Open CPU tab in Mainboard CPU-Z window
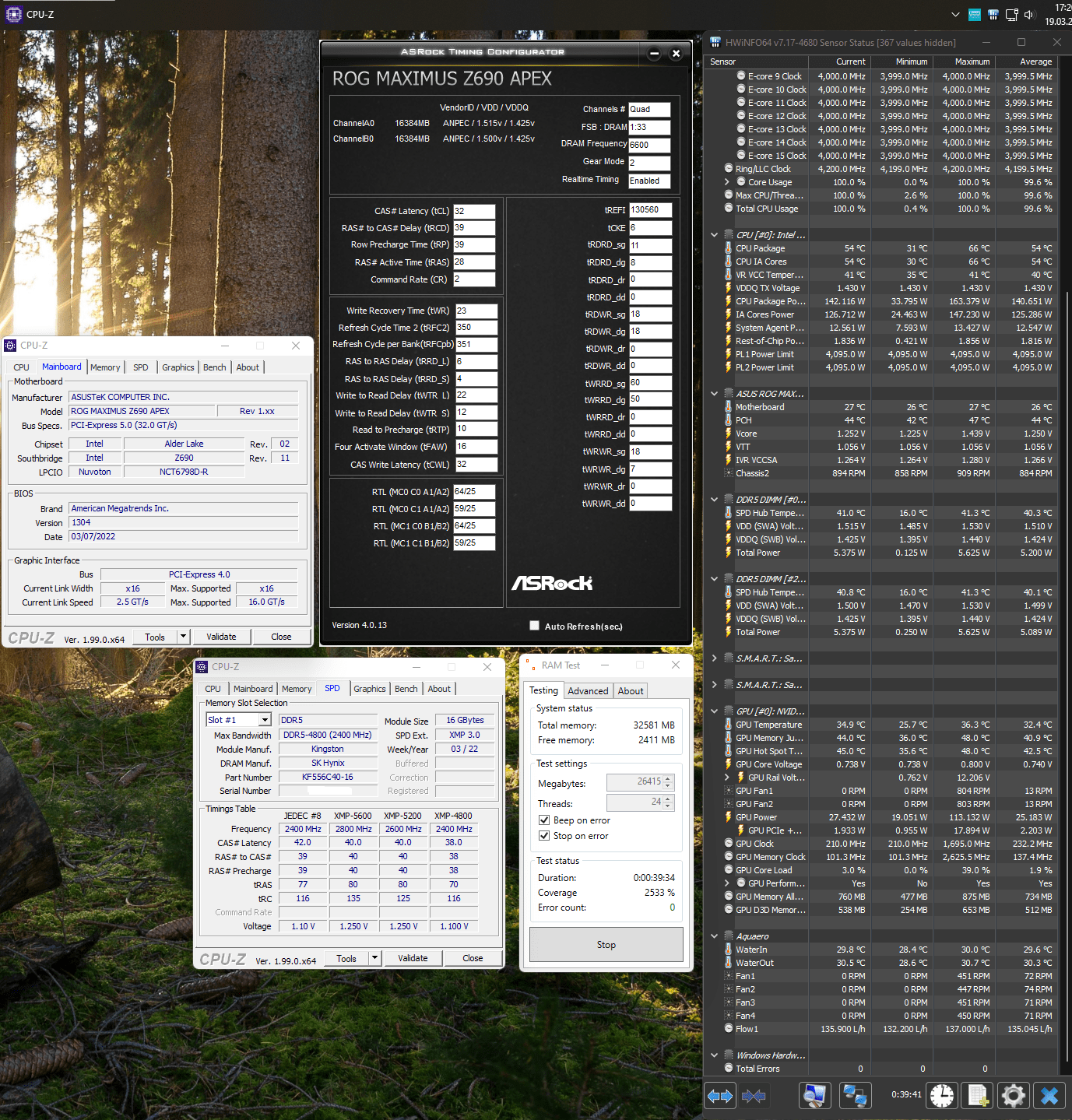1072x1120 pixels. (x=22, y=367)
